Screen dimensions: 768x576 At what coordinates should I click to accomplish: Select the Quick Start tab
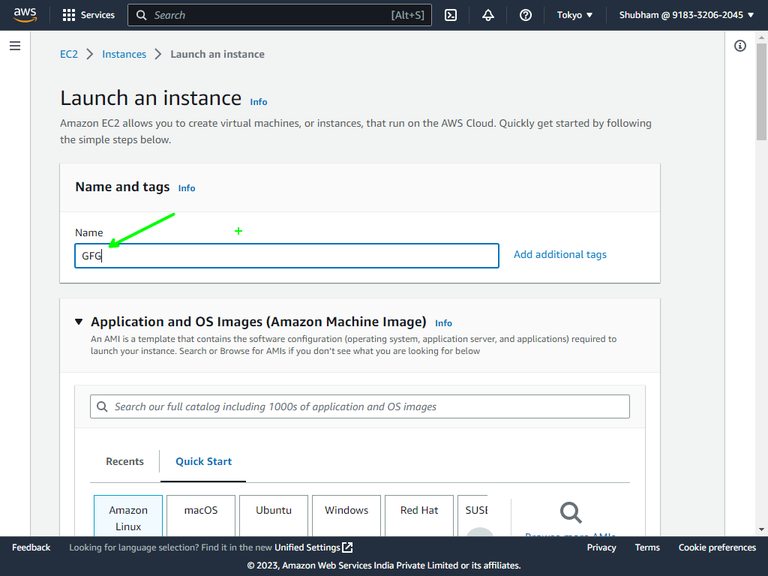tap(204, 461)
